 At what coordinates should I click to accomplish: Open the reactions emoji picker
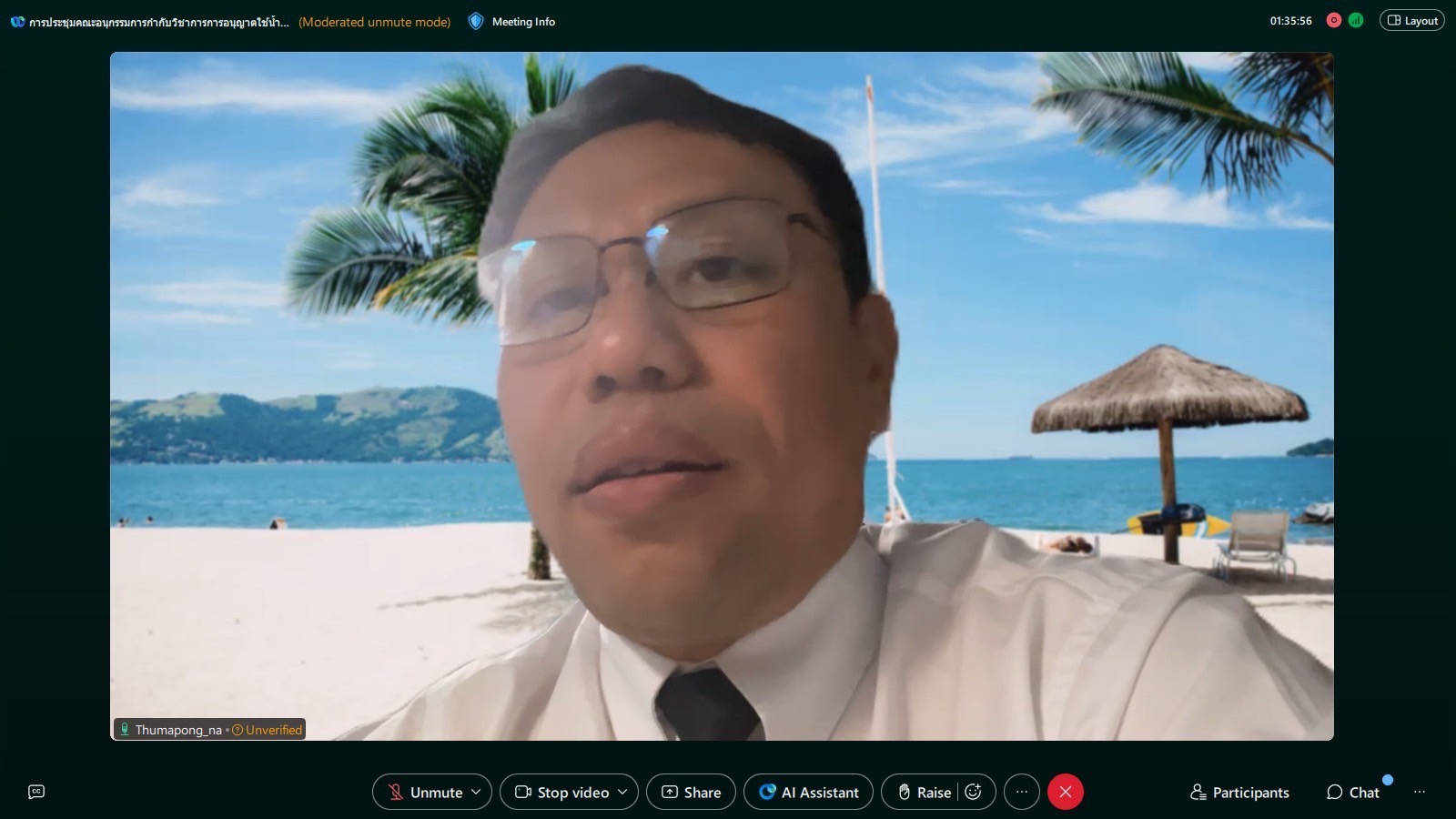(x=974, y=792)
